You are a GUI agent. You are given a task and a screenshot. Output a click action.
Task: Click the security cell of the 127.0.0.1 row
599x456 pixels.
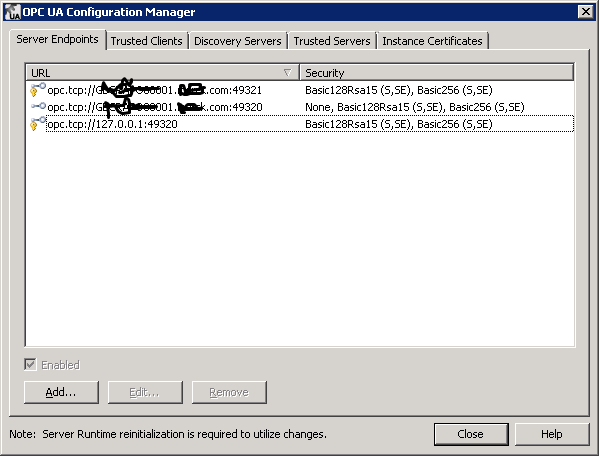(399, 124)
